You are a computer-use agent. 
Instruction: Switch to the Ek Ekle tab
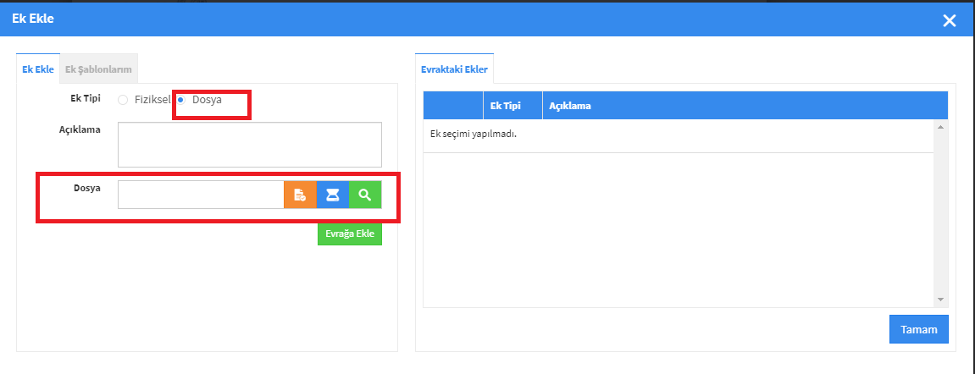(38, 70)
